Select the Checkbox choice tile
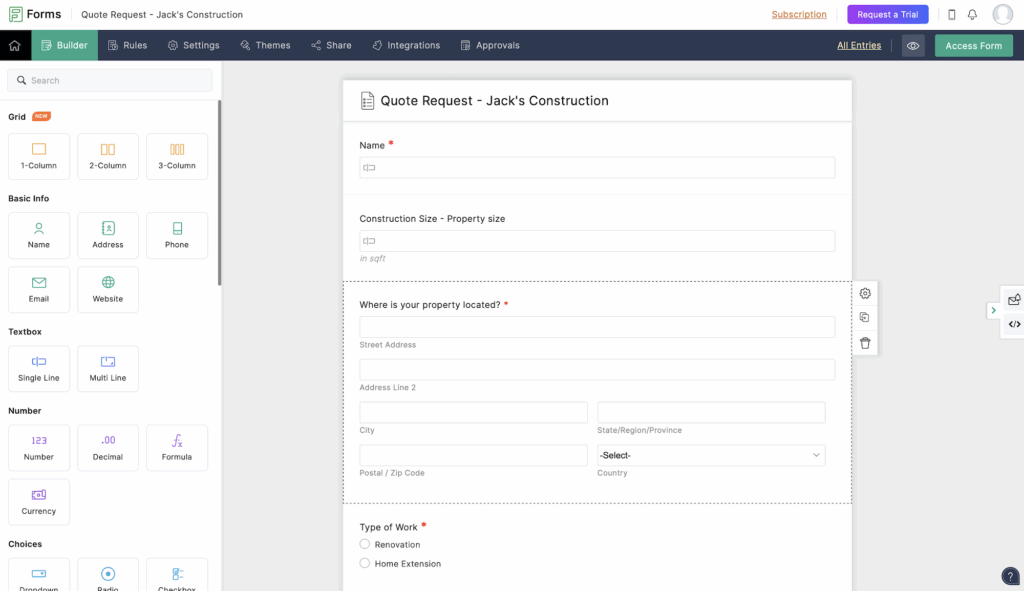 pos(177,575)
